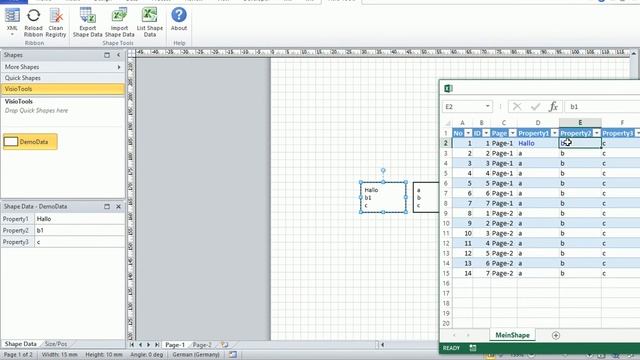Switch to Shape Data tab
This screenshot has height=360, width=640.
tap(20, 344)
